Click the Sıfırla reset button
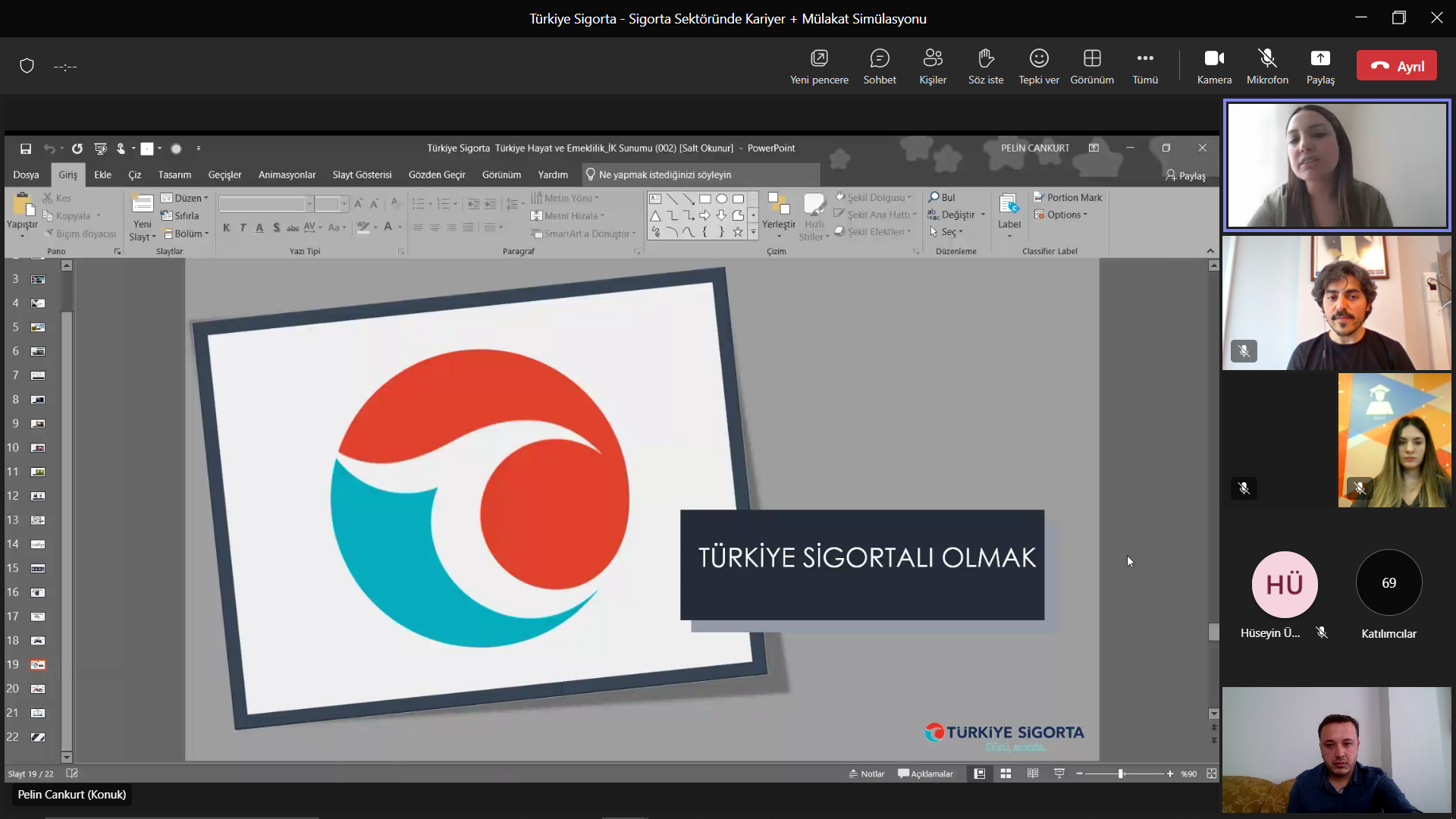Image resolution: width=1456 pixels, height=819 pixels. tap(180, 215)
